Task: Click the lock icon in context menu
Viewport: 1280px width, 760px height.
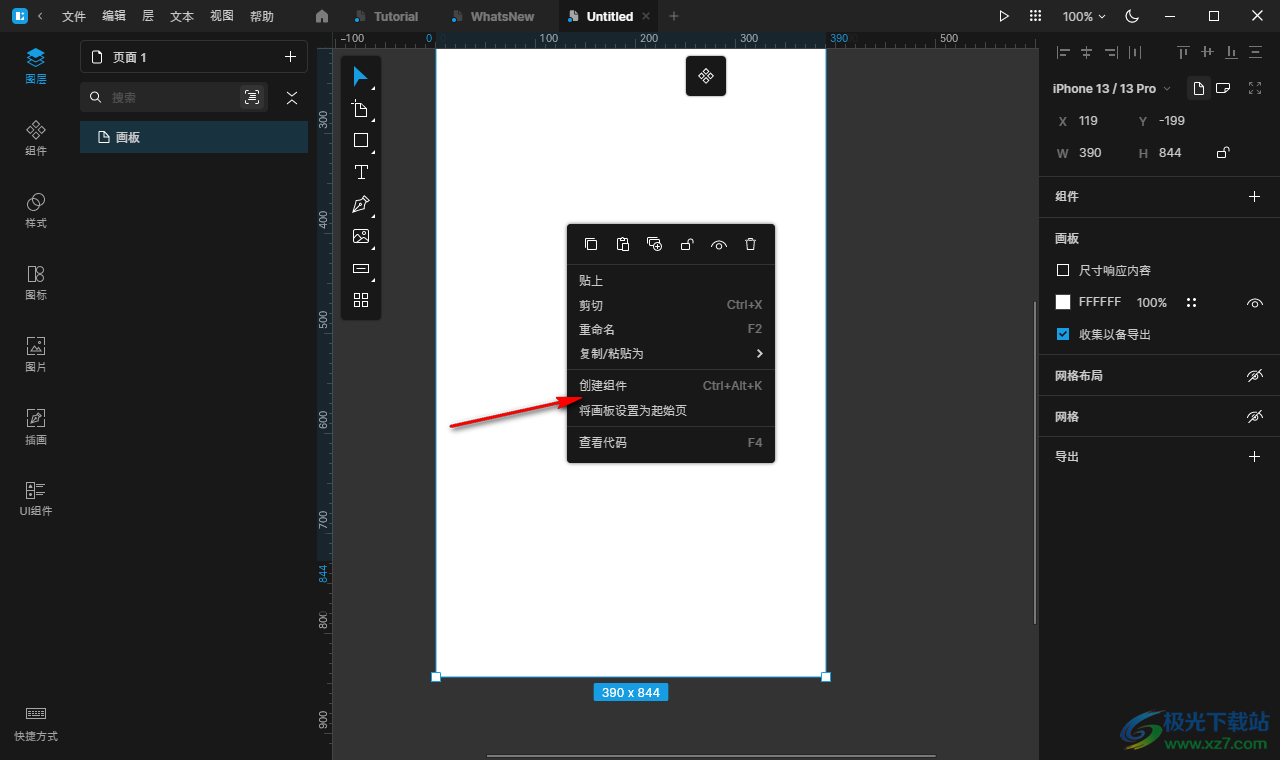Action: pos(687,244)
